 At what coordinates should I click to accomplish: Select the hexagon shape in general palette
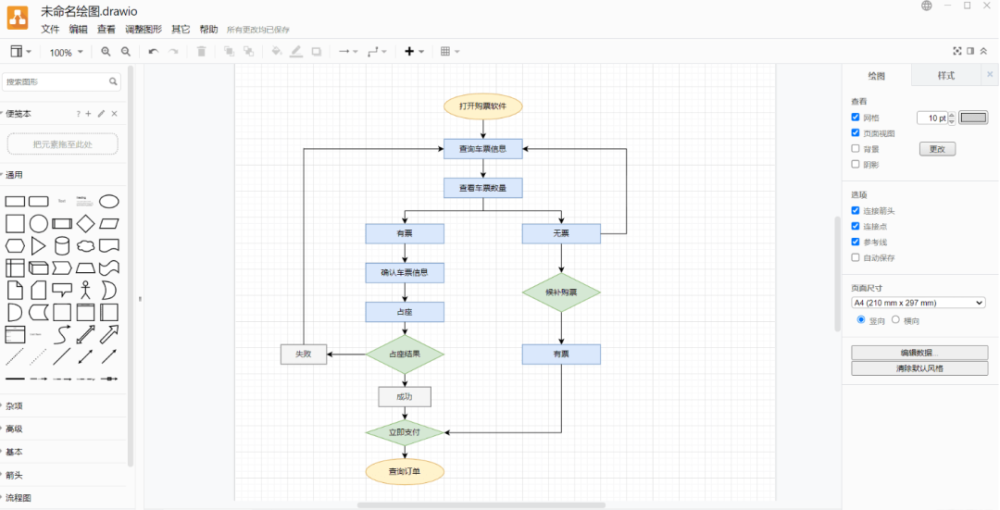[15, 246]
